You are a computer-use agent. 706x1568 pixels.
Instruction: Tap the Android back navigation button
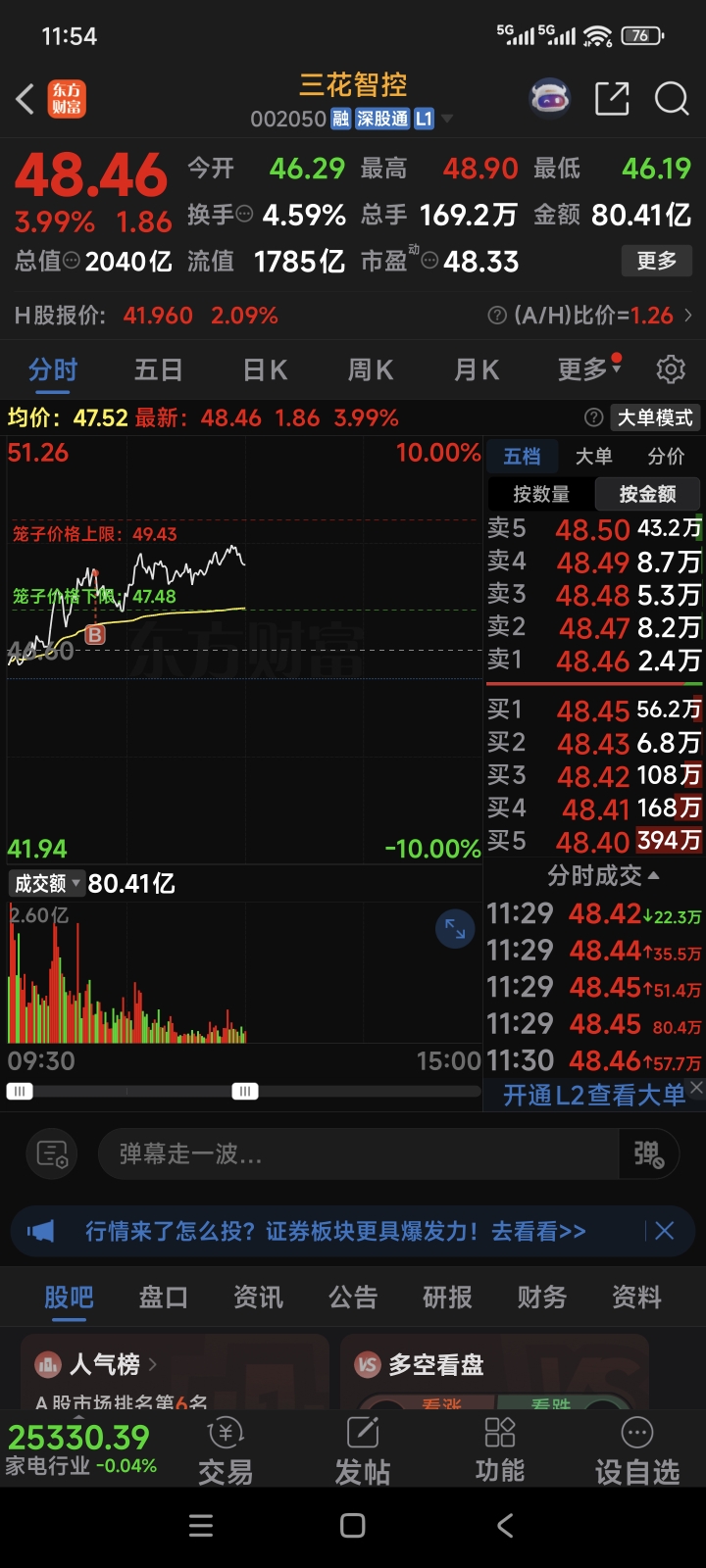(505, 1526)
